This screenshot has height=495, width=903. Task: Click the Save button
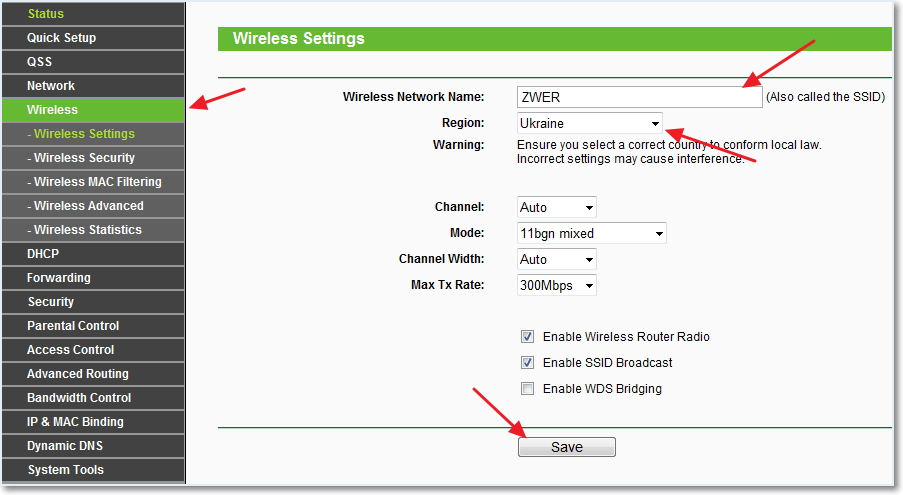[567, 447]
